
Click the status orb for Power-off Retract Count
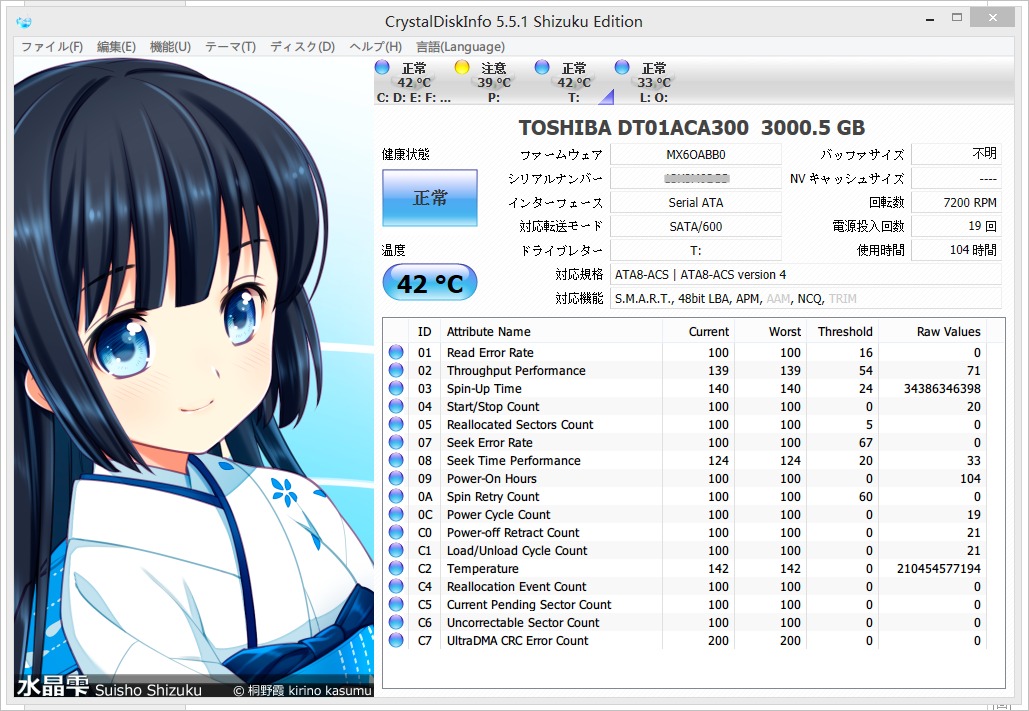(396, 532)
